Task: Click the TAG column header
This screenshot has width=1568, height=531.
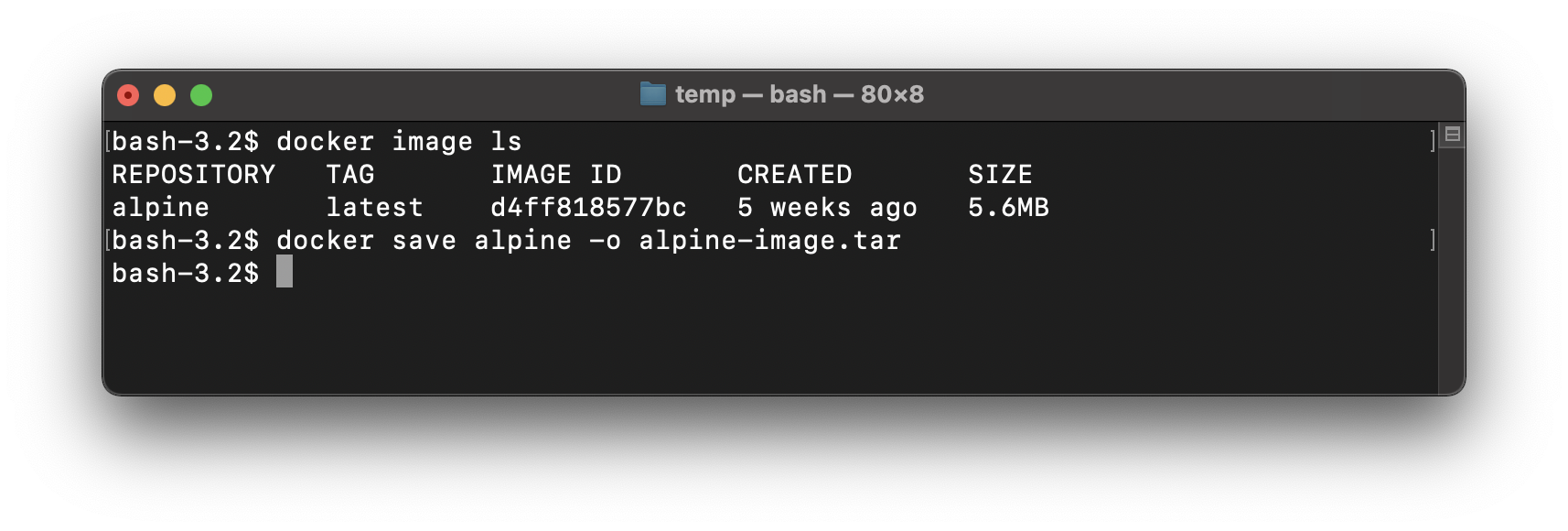Action: tap(350, 174)
